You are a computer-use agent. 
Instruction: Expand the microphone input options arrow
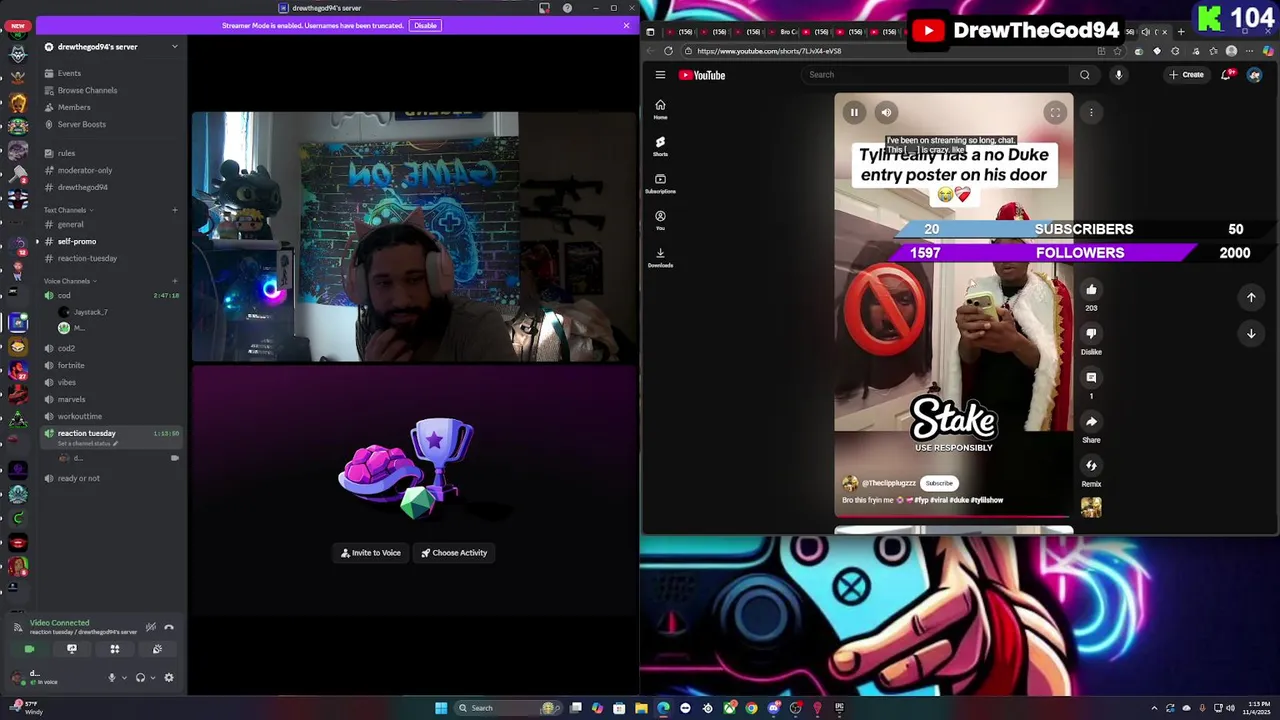click(124, 677)
